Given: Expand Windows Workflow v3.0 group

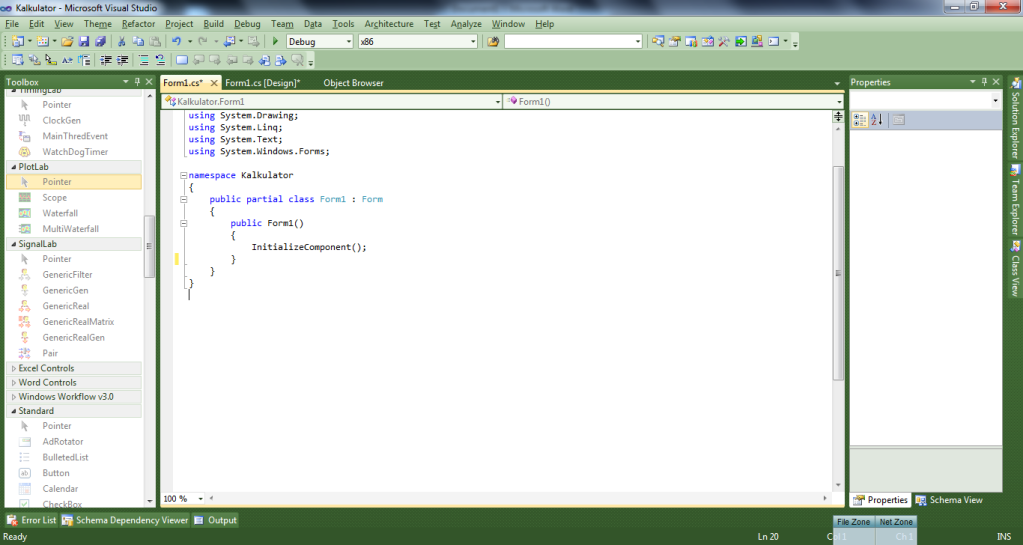Looking at the screenshot, I should [14, 397].
